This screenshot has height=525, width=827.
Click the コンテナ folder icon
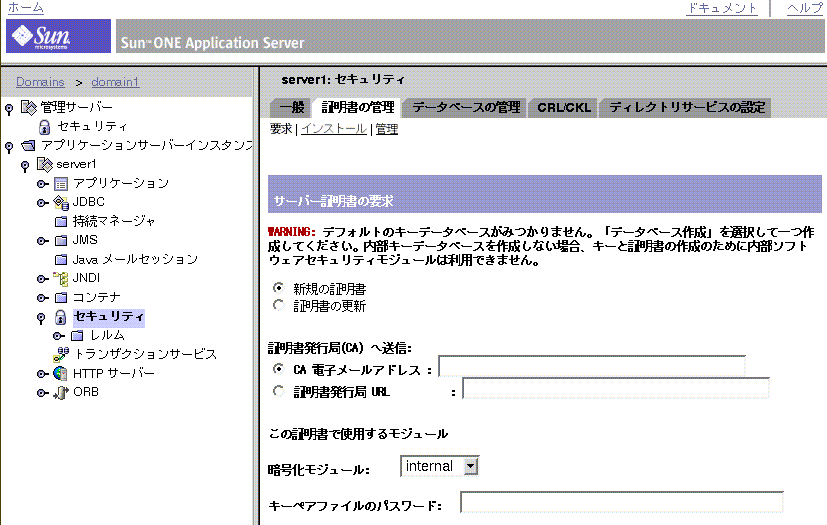coord(61,297)
